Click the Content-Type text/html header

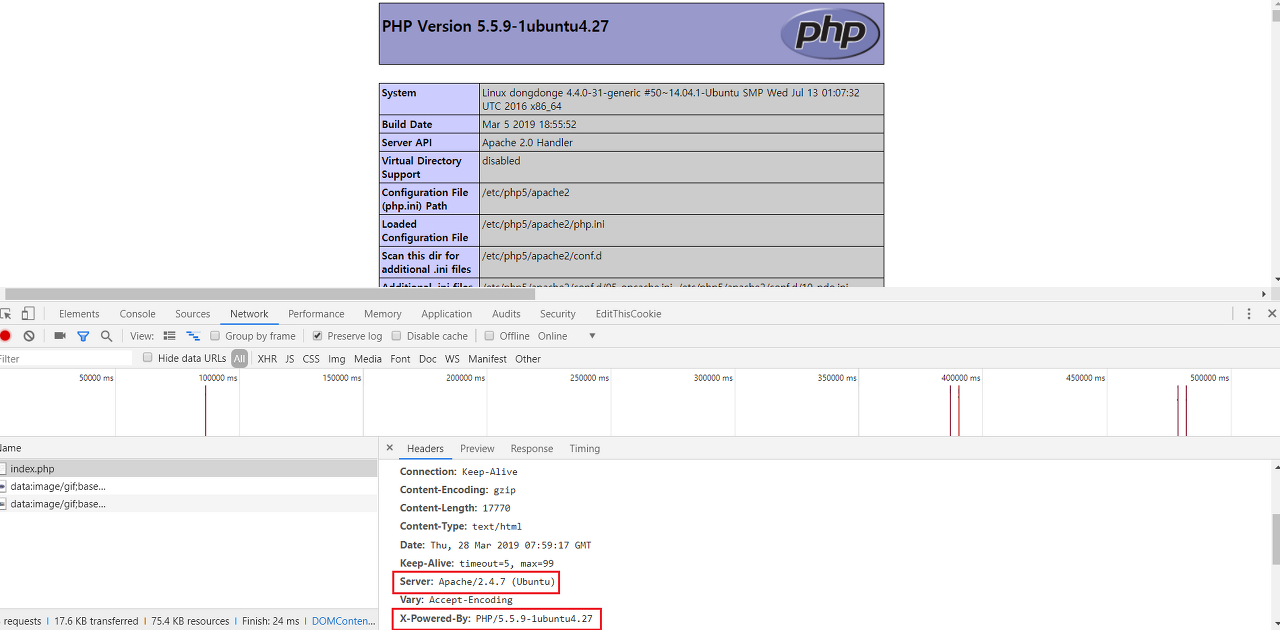coord(461,526)
